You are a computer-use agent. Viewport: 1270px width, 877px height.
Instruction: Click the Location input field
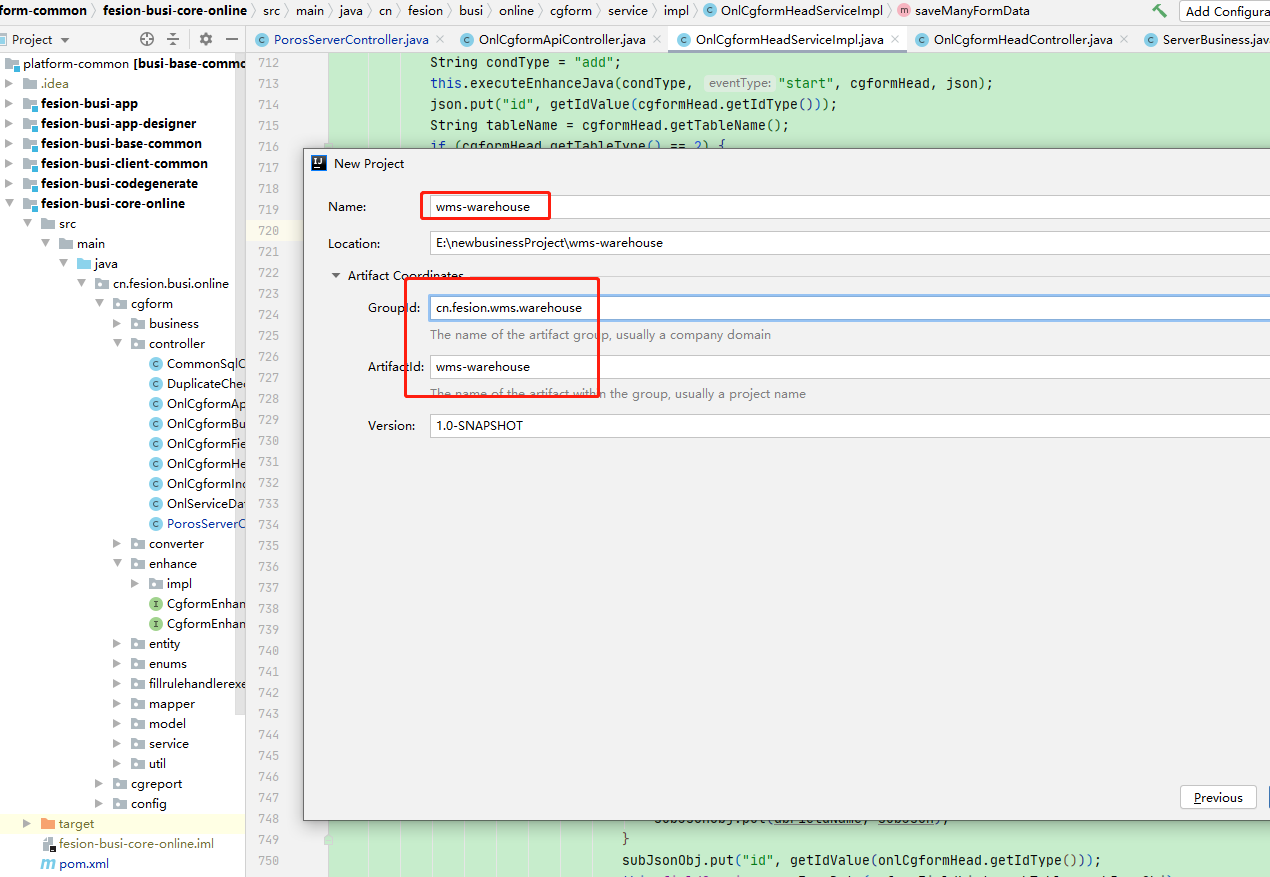coord(849,242)
